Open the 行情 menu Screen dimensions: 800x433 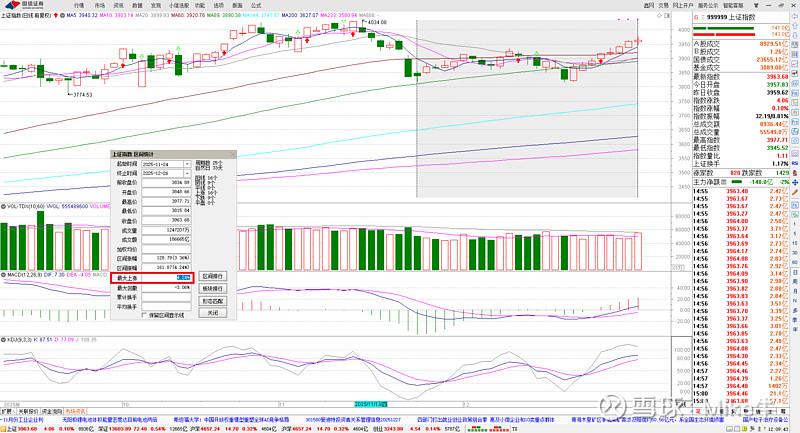(79, 5)
